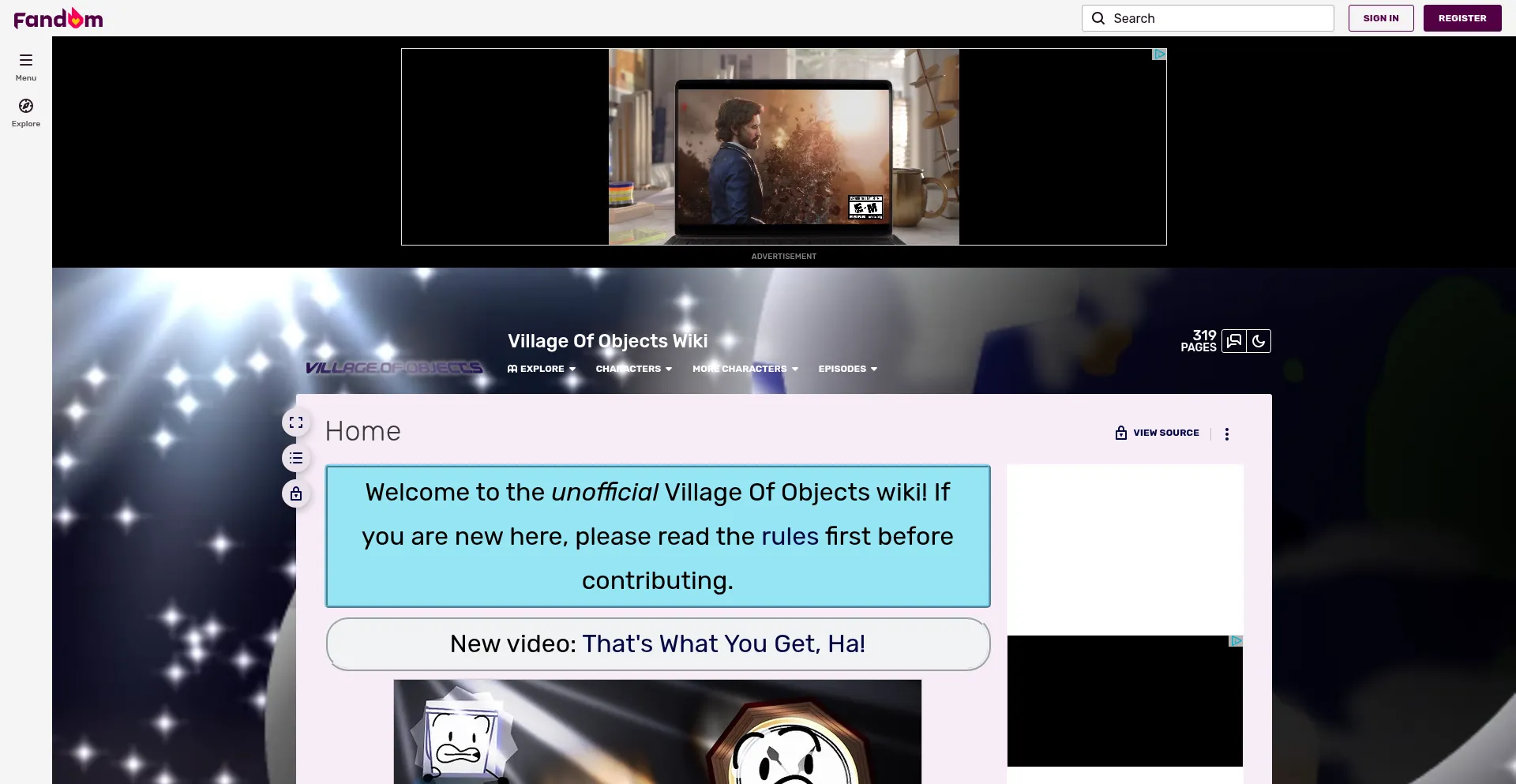The width and height of the screenshot is (1516, 784).
Task: Click the Village Of Objects Wiki title
Action: [x=607, y=341]
